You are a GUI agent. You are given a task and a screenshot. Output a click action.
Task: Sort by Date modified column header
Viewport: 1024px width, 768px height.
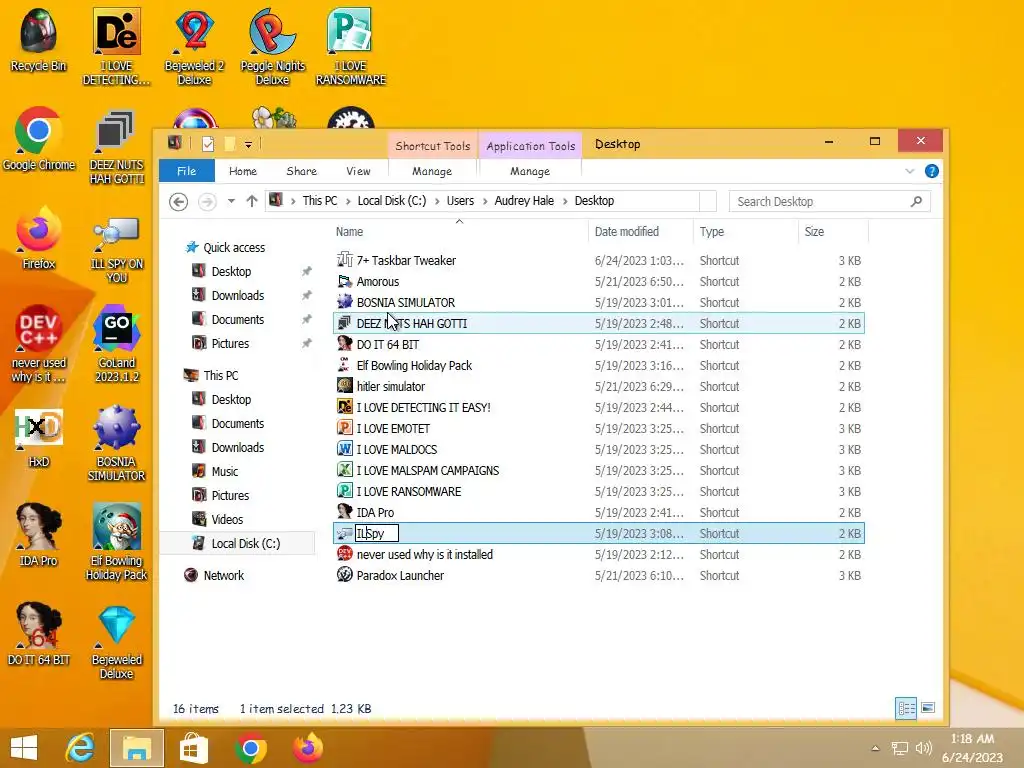(640, 231)
